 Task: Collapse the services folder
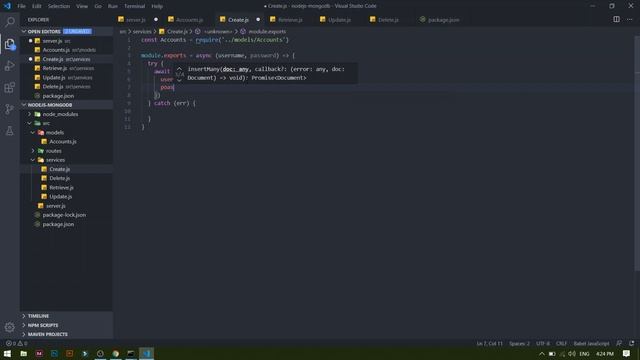point(67,160)
